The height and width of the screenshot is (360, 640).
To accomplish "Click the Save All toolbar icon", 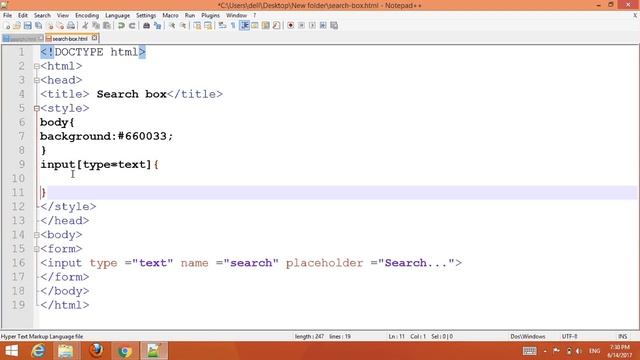I will [x=38, y=26].
